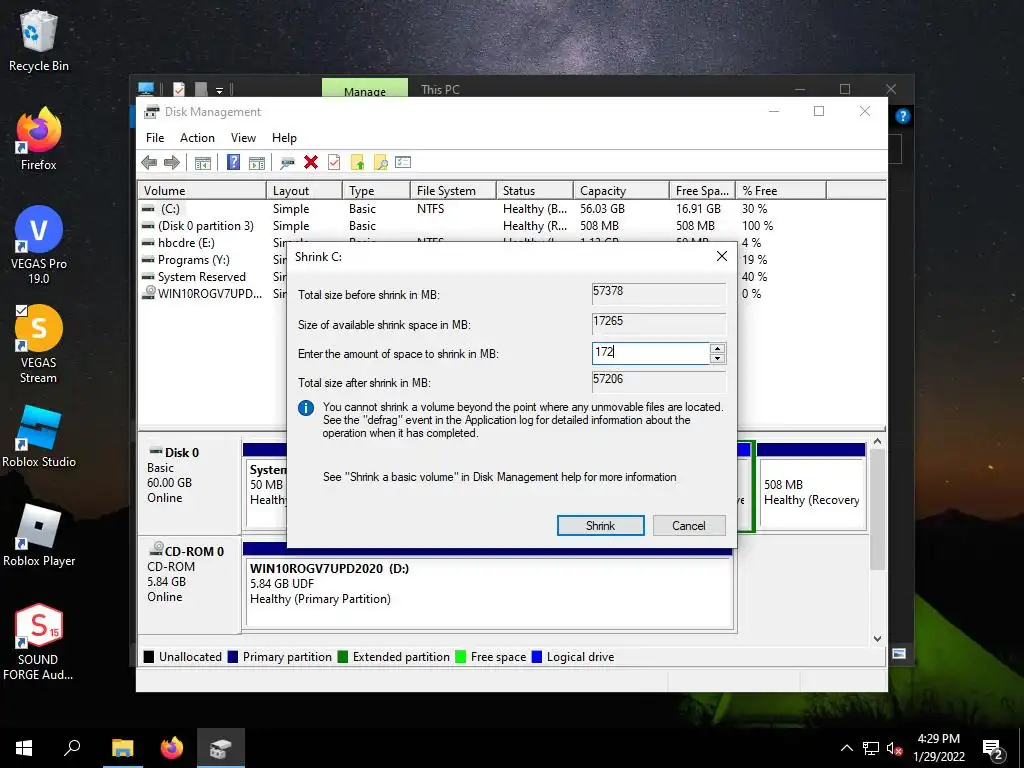Image resolution: width=1024 pixels, height=768 pixels.
Task: Open the View menu
Action: [x=243, y=138]
